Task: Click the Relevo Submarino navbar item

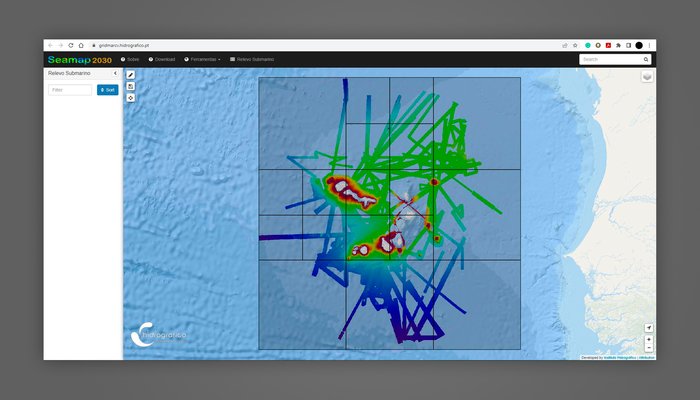Action: [x=252, y=59]
